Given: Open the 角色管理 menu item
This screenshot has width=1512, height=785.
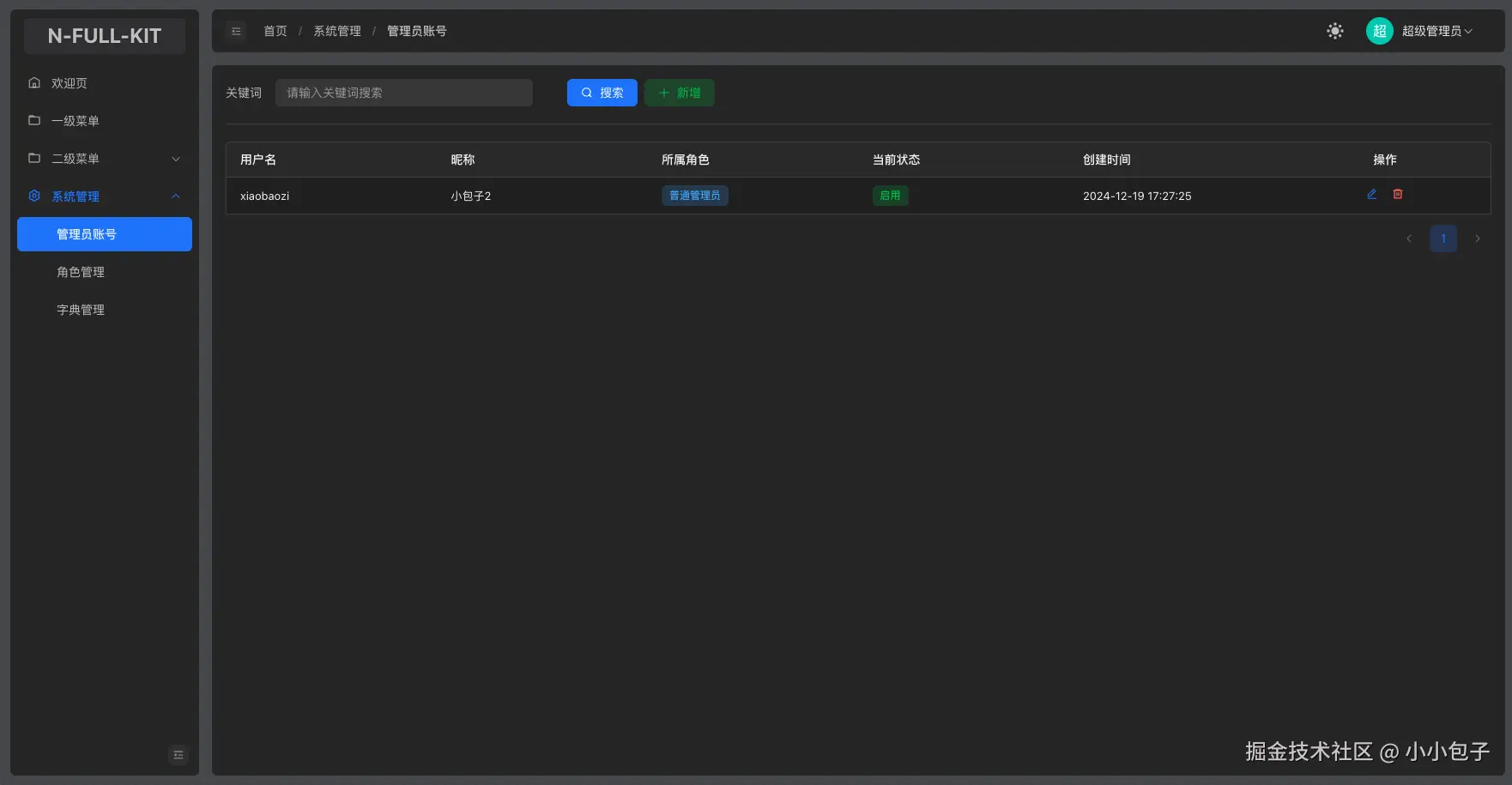Looking at the screenshot, I should pyautogui.click(x=80, y=271).
